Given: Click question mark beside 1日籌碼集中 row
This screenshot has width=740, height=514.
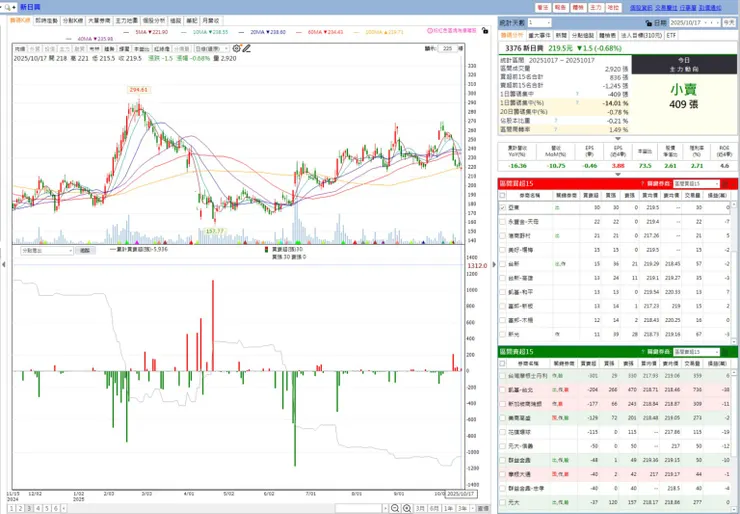Looking at the screenshot, I should 577,94.
